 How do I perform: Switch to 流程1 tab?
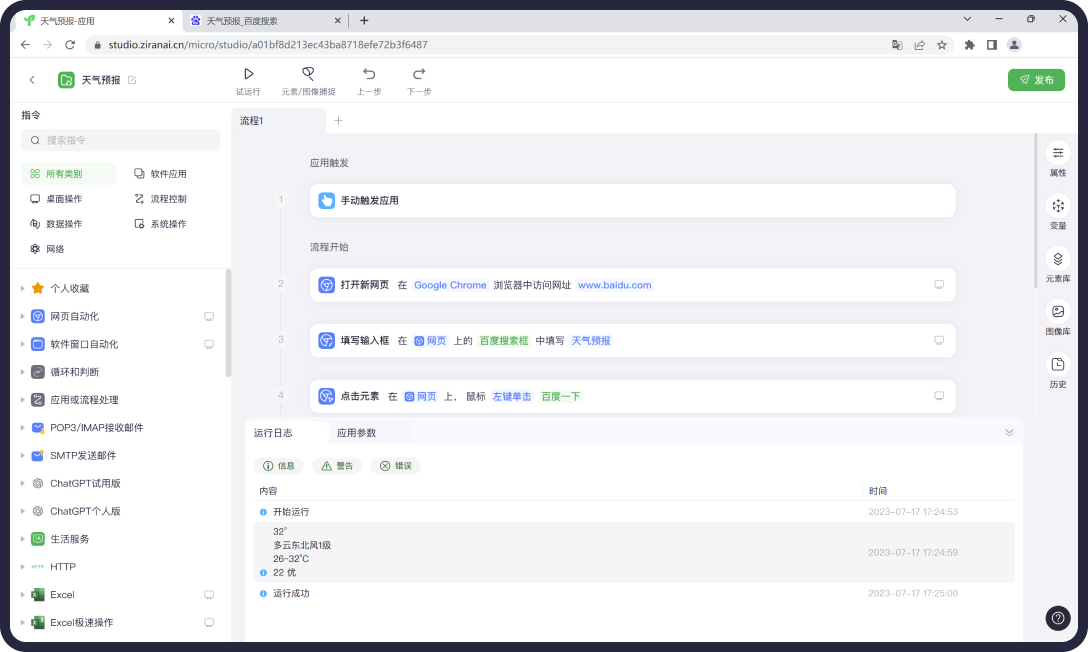coord(278,121)
